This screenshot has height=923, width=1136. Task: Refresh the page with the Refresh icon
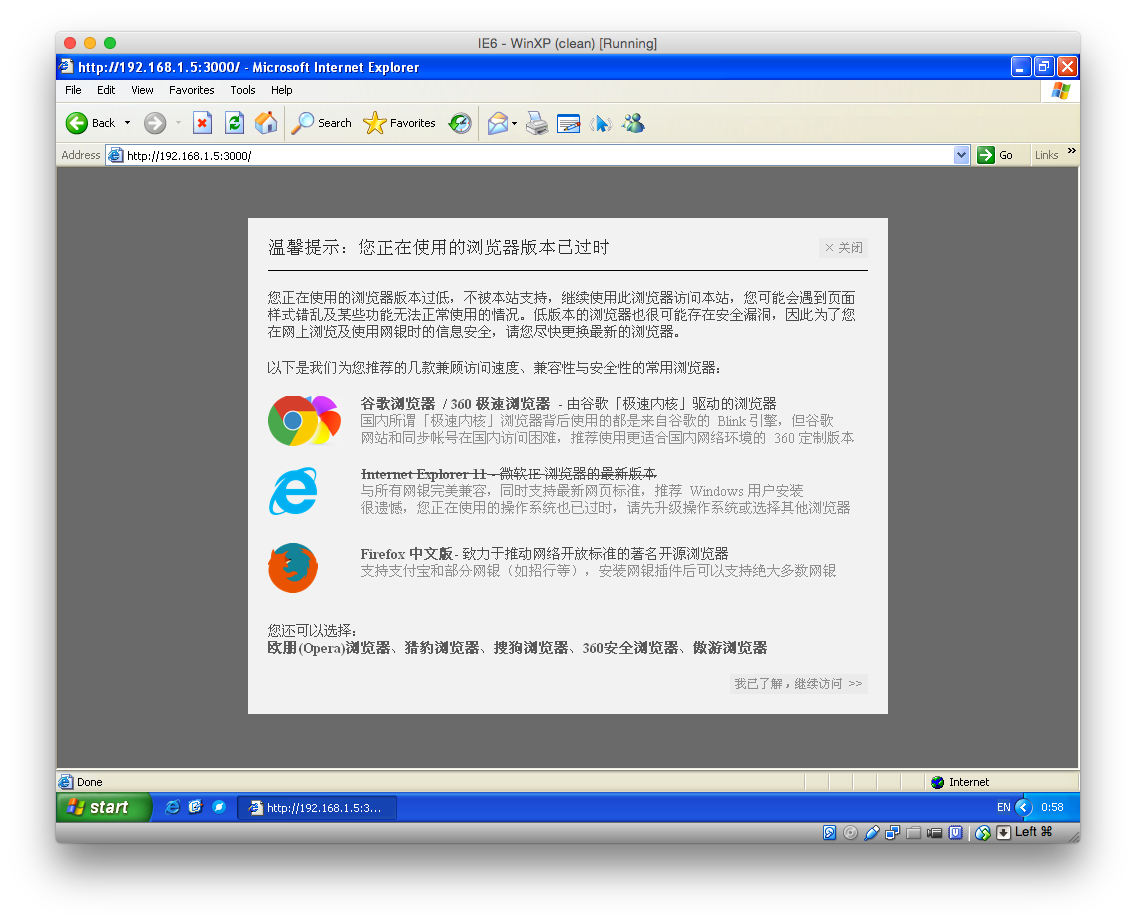click(x=234, y=123)
